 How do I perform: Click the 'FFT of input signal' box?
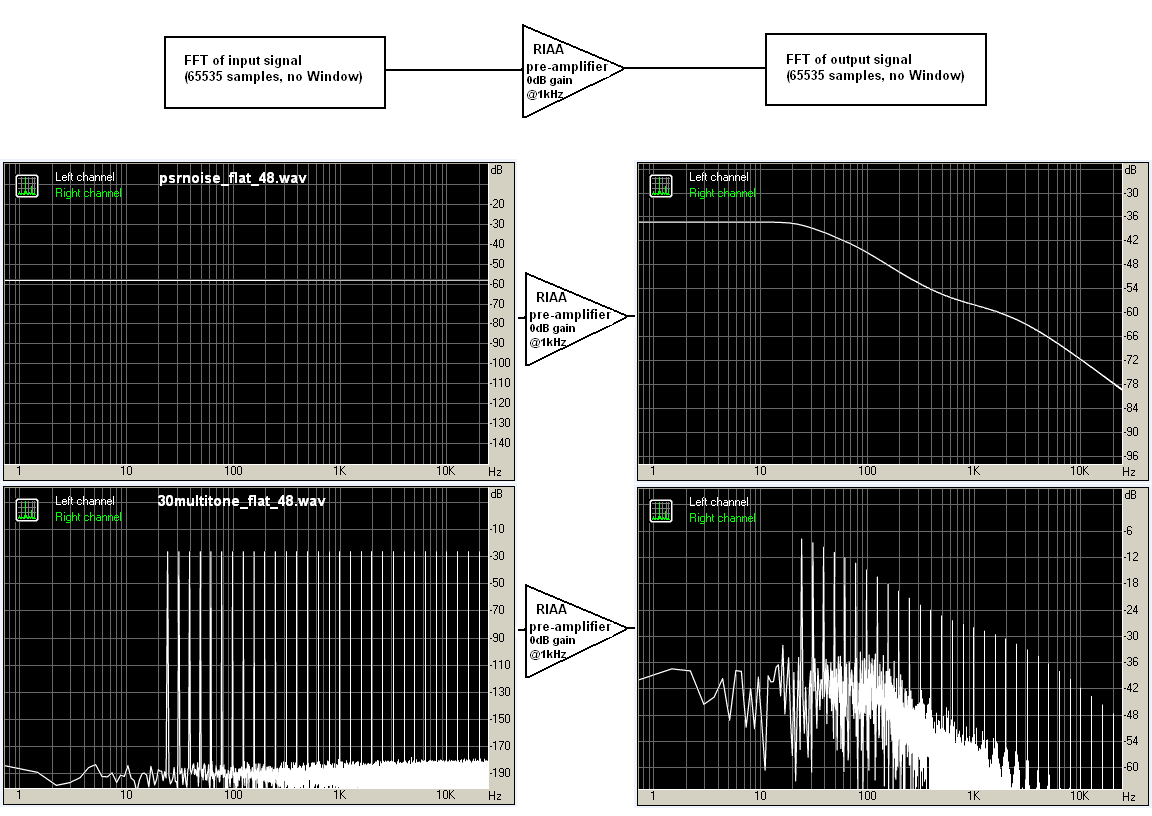275,73
